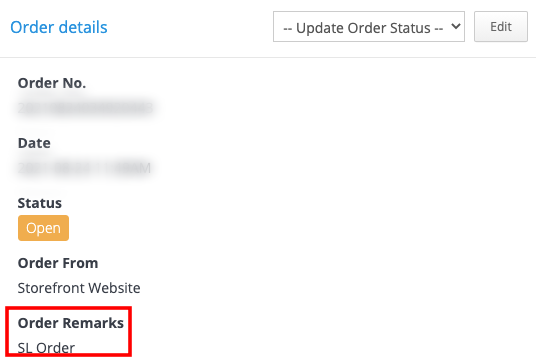
Task: Click the Status field label
Action: coord(40,203)
